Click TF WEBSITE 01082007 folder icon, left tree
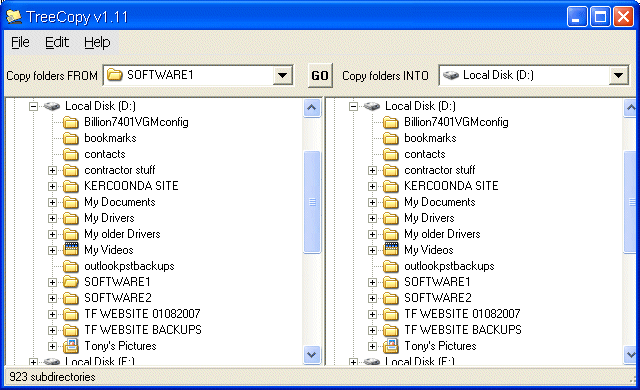 tap(71, 314)
